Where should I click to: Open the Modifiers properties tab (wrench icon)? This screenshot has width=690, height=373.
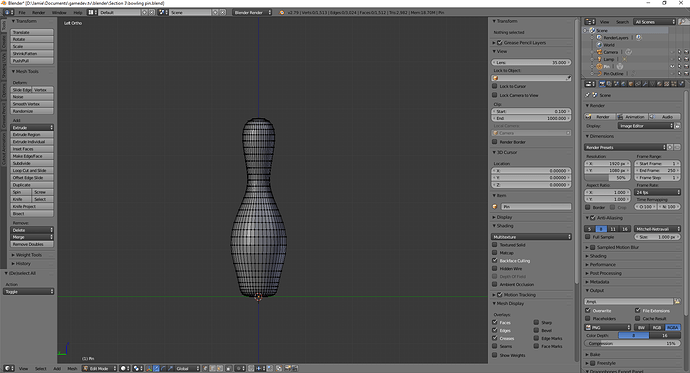click(645, 84)
